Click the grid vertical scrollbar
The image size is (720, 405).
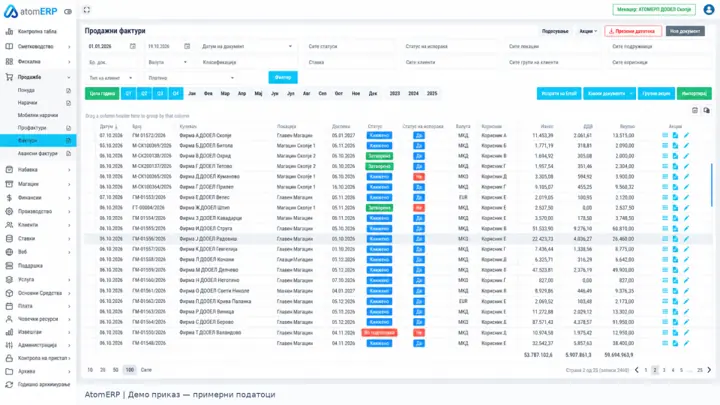click(x=712, y=185)
